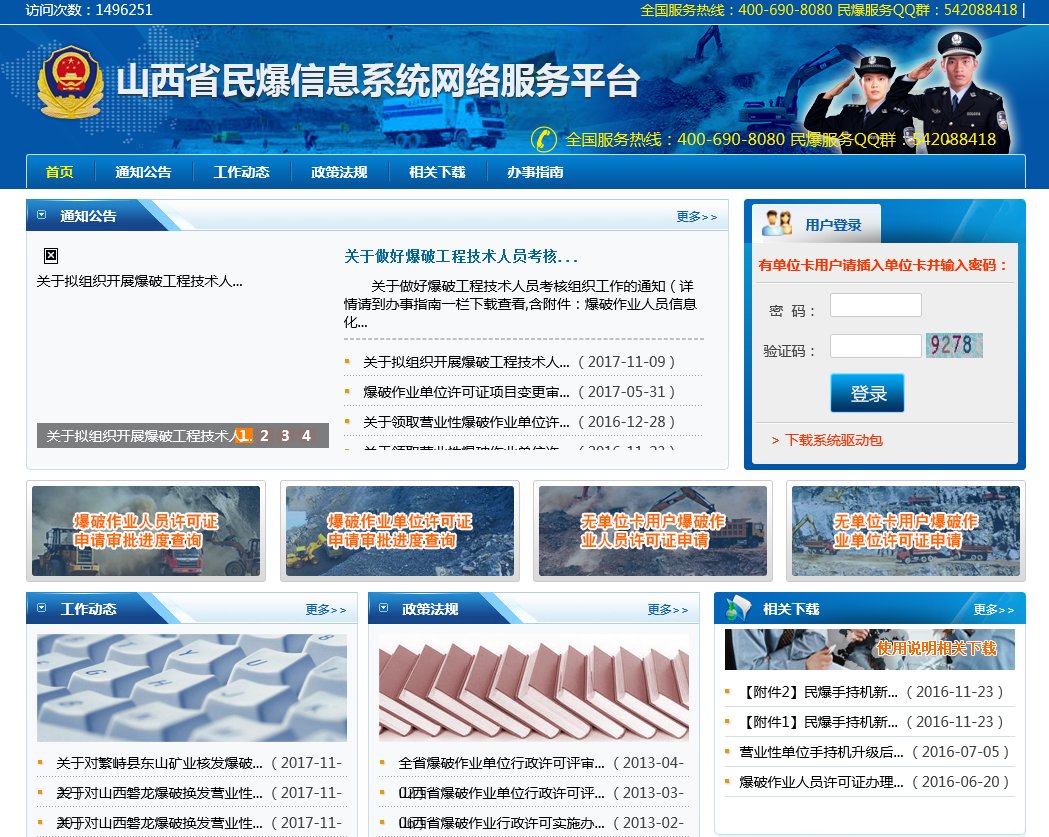Viewport: 1049px width, 837px height.
Task: Select page 3 in the carousel pagination
Action: pos(285,435)
